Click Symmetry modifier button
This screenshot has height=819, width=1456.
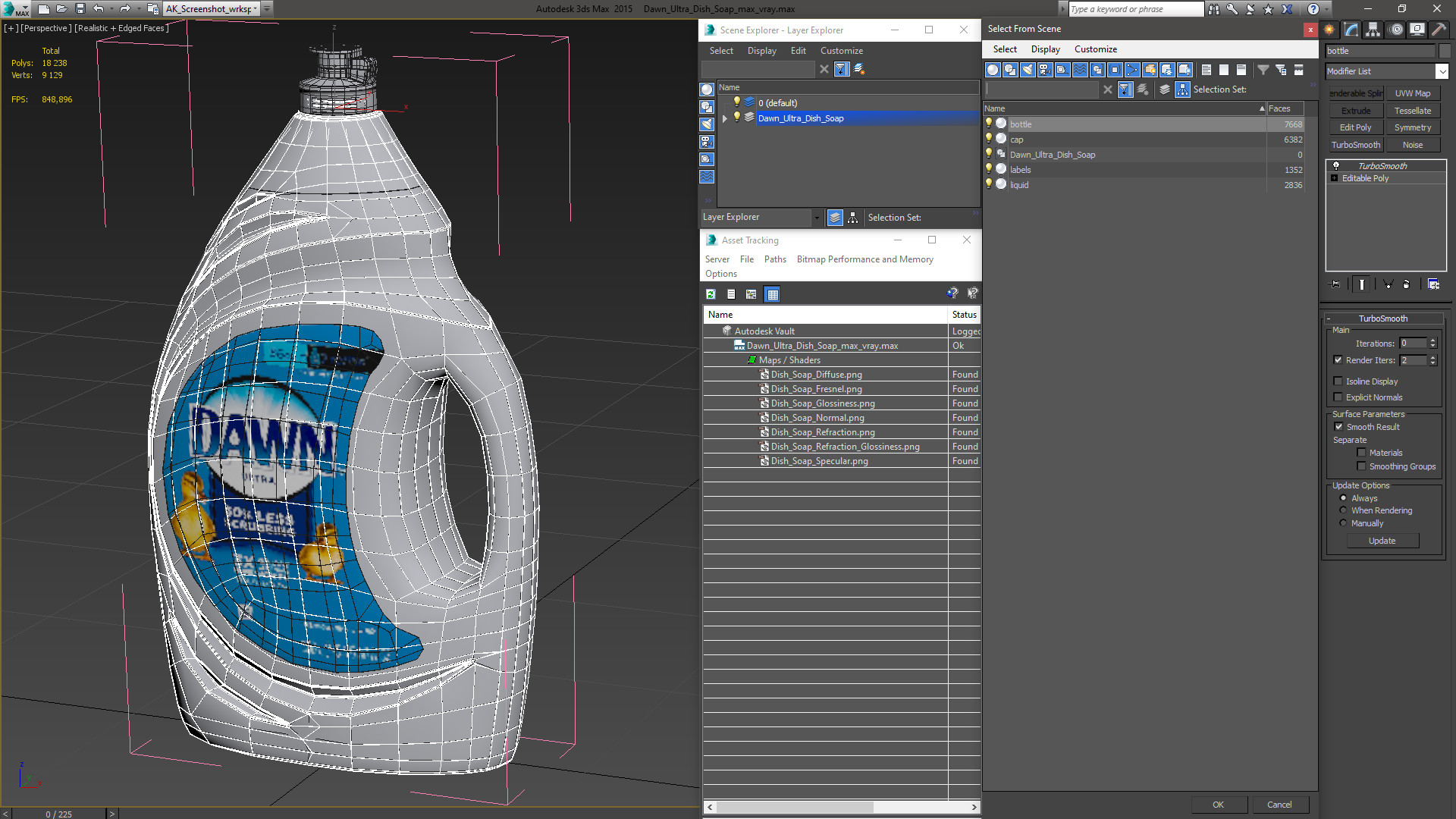pos(1413,127)
